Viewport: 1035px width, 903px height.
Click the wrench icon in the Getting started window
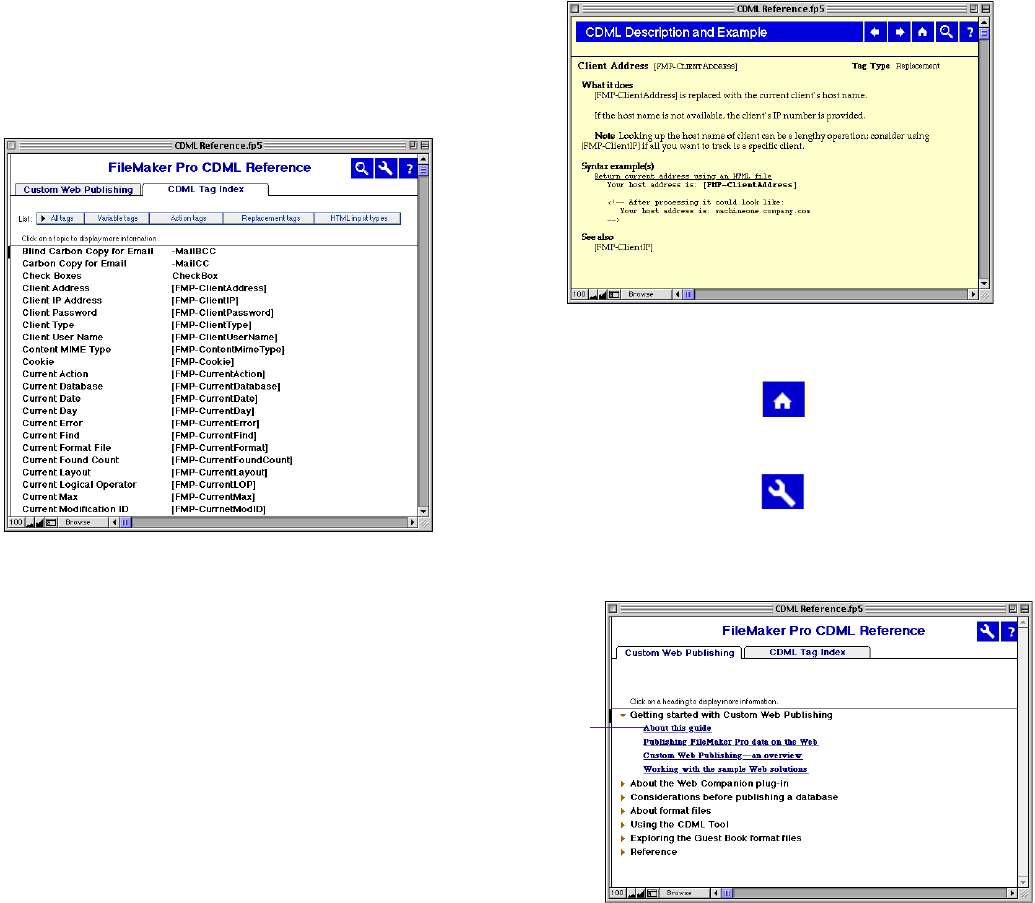[987, 632]
